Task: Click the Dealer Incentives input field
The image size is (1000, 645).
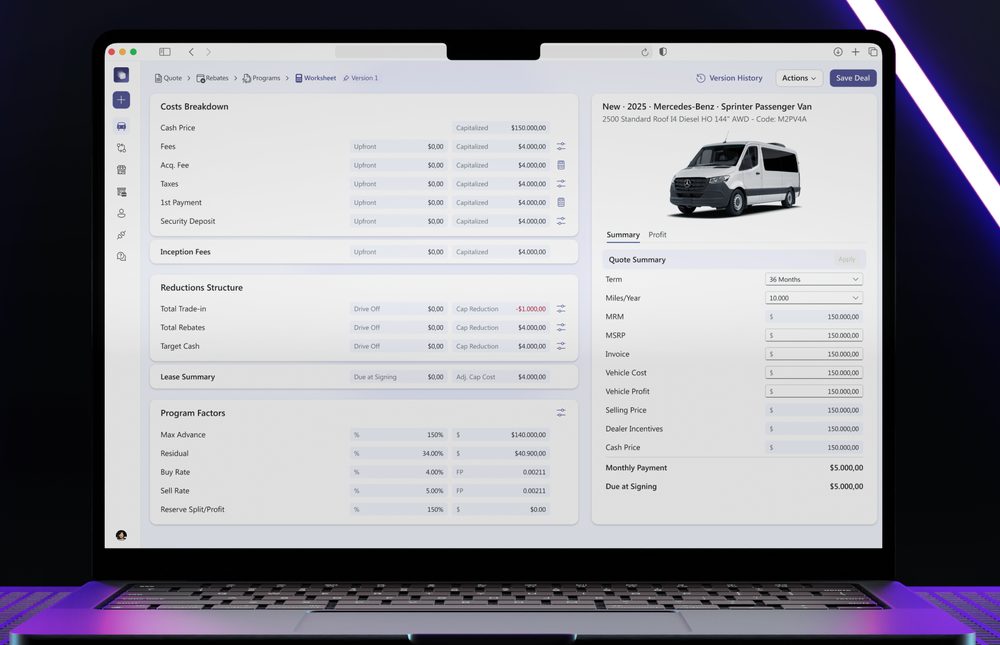Action: (814, 429)
